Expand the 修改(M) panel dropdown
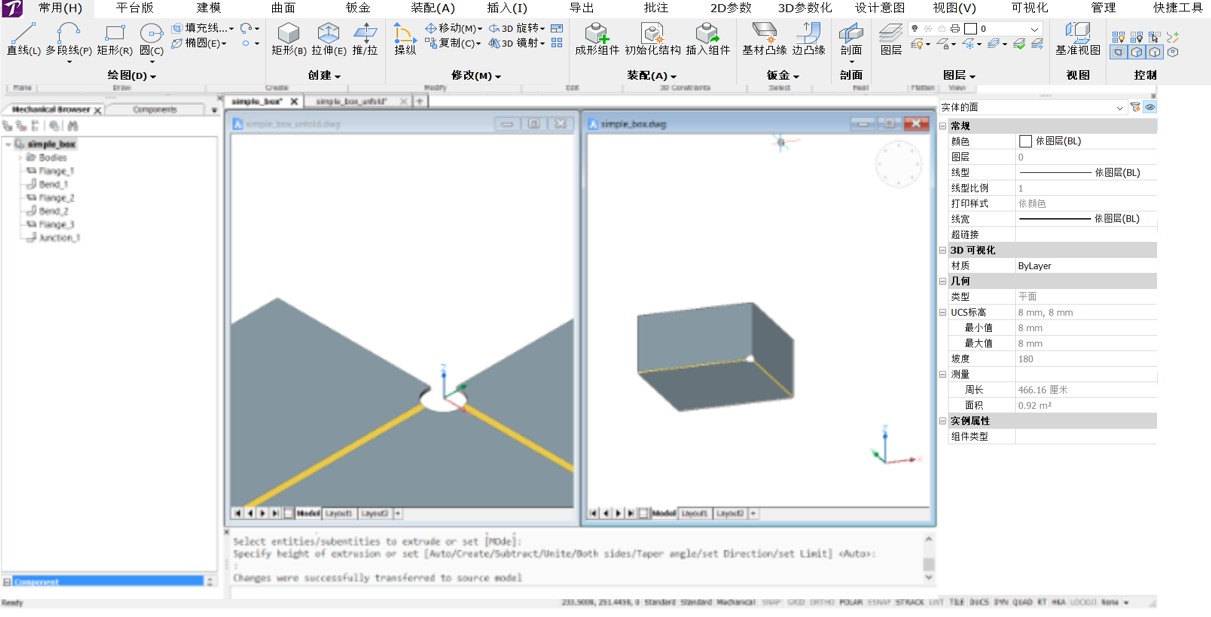 click(476, 76)
